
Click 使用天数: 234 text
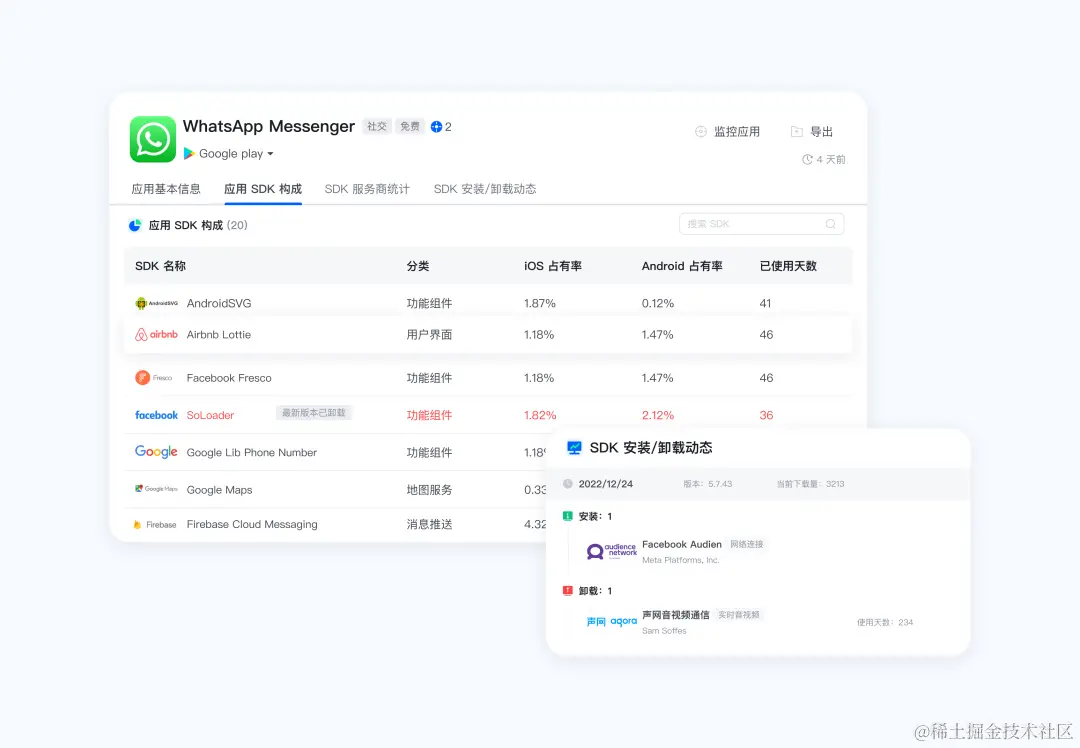click(885, 622)
